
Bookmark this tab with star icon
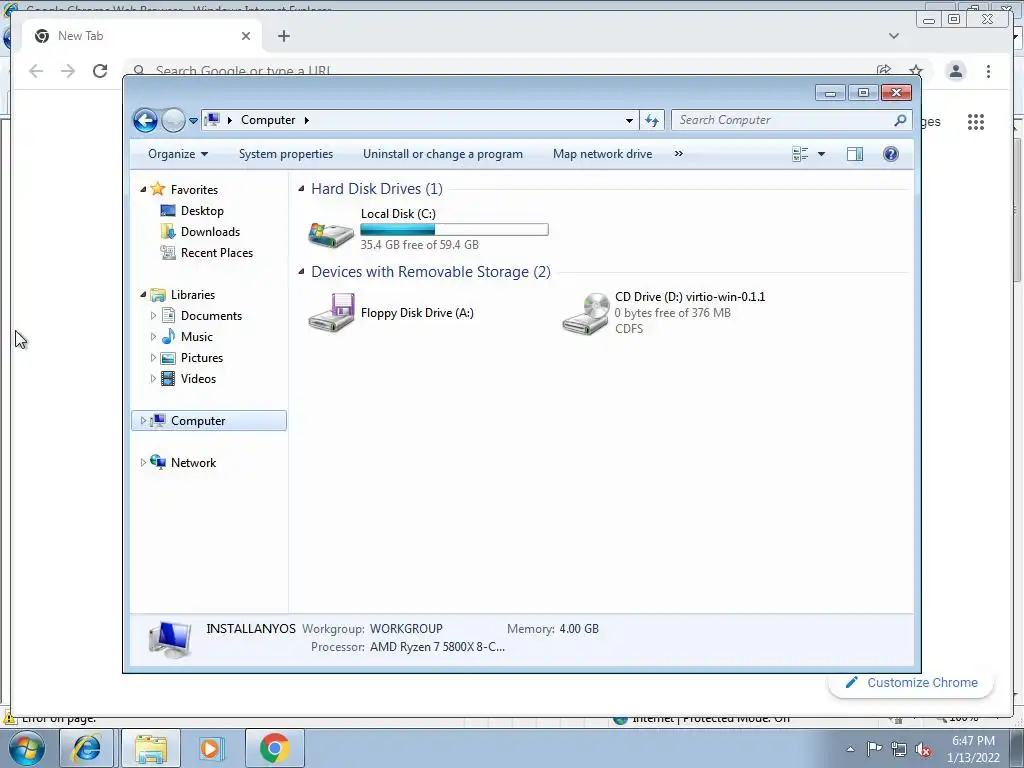[916, 71]
